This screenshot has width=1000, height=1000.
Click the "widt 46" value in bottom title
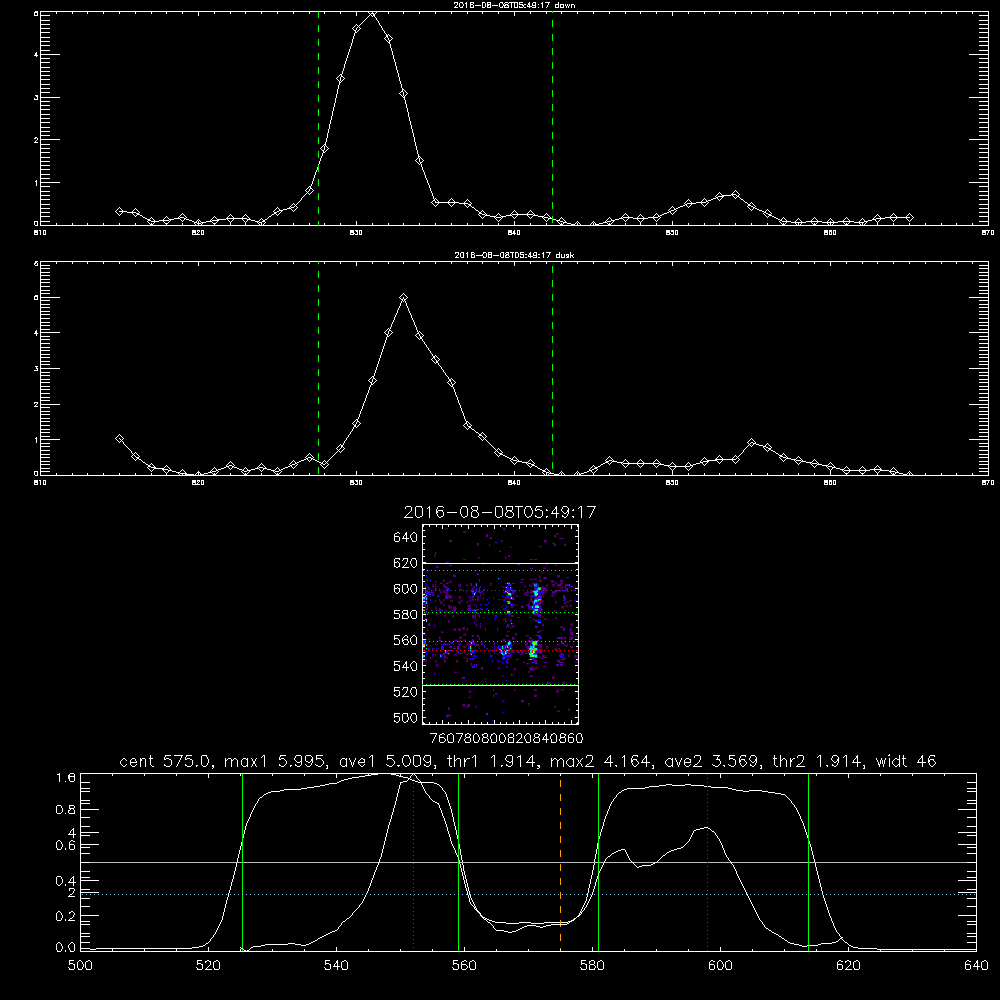click(906, 761)
